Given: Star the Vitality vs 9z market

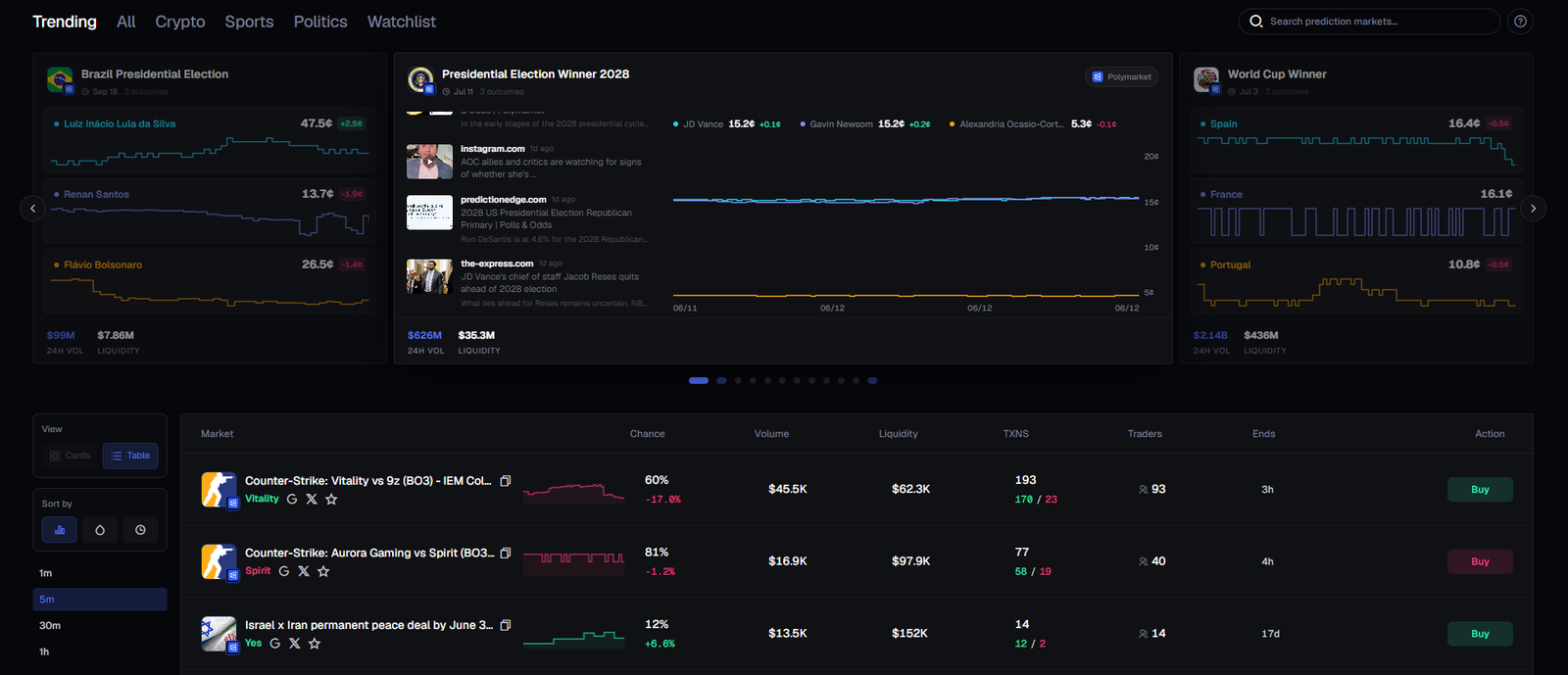Looking at the screenshot, I should pos(331,499).
